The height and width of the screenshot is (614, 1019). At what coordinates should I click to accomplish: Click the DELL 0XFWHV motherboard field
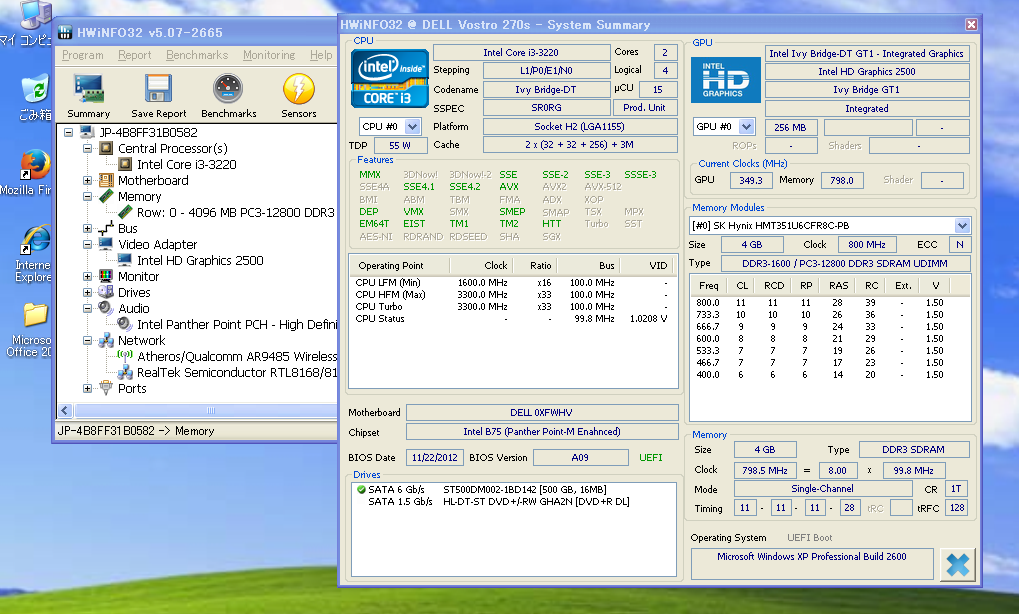pyautogui.click(x=541, y=413)
